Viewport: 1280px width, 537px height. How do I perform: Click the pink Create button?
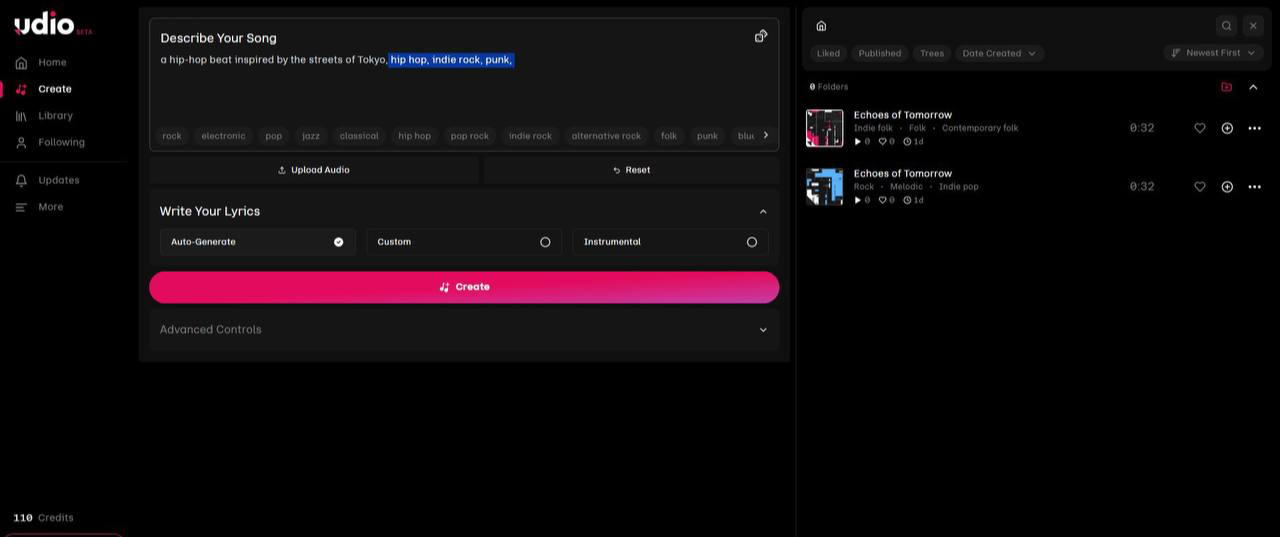click(464, 287)
